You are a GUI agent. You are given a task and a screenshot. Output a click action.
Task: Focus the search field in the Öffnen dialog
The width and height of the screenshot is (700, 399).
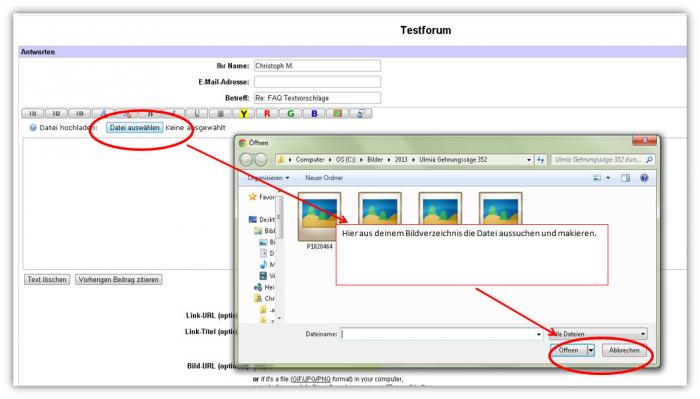(x=598, y=159)
